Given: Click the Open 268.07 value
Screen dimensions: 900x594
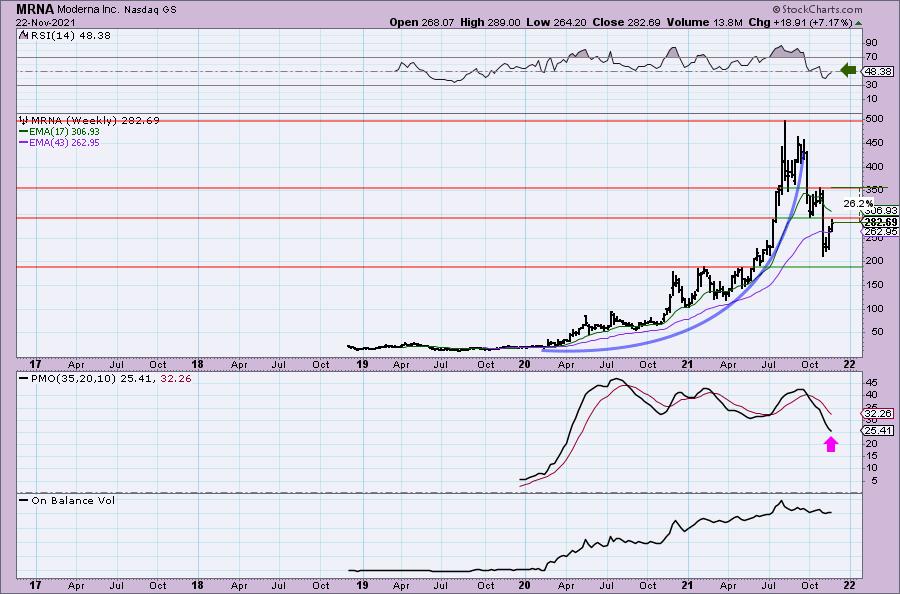Looking at the screenshot, I should pyautogui.click(x=422, y=22).
